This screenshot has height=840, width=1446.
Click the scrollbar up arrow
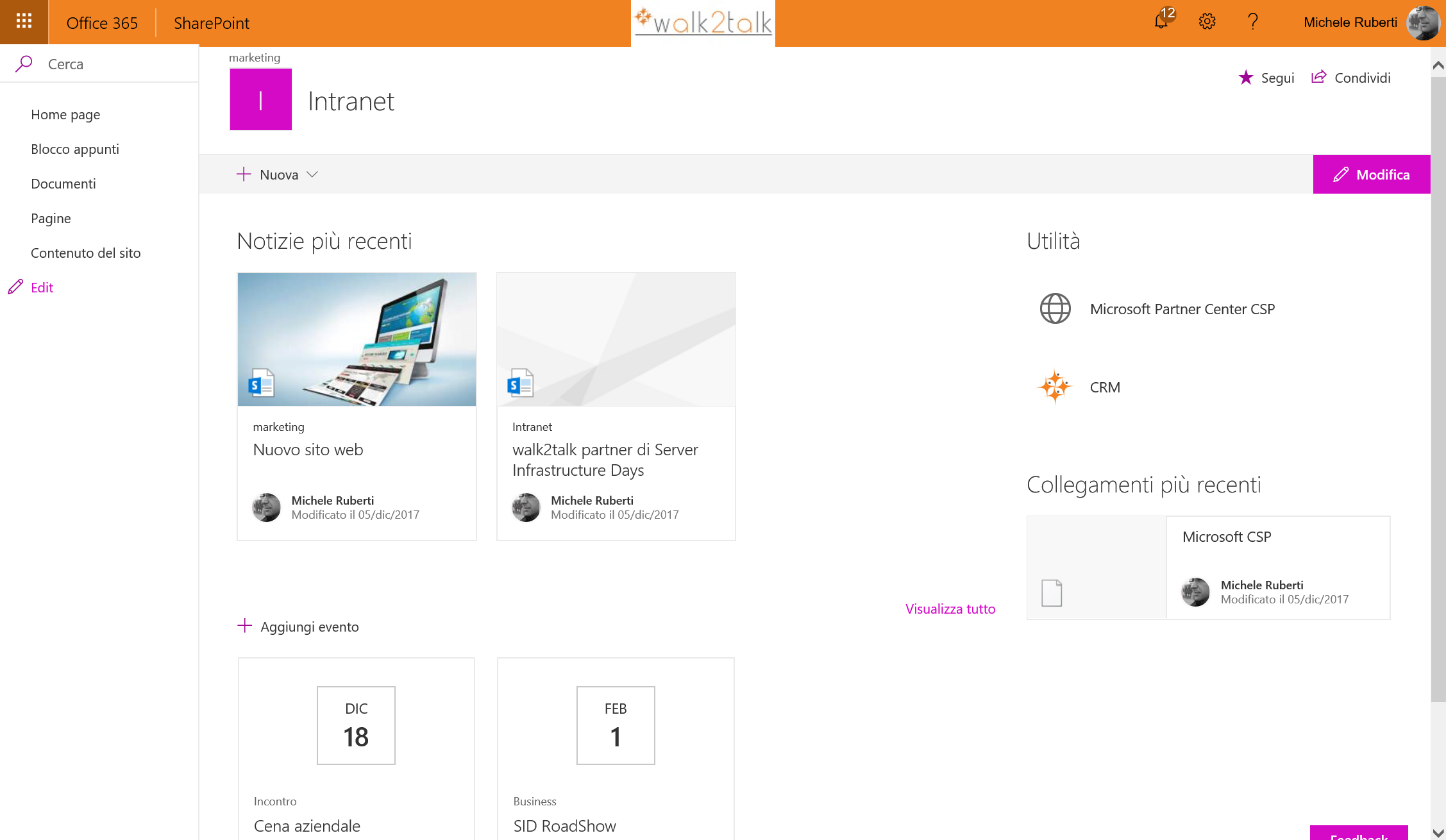(x=1438, y=65)
